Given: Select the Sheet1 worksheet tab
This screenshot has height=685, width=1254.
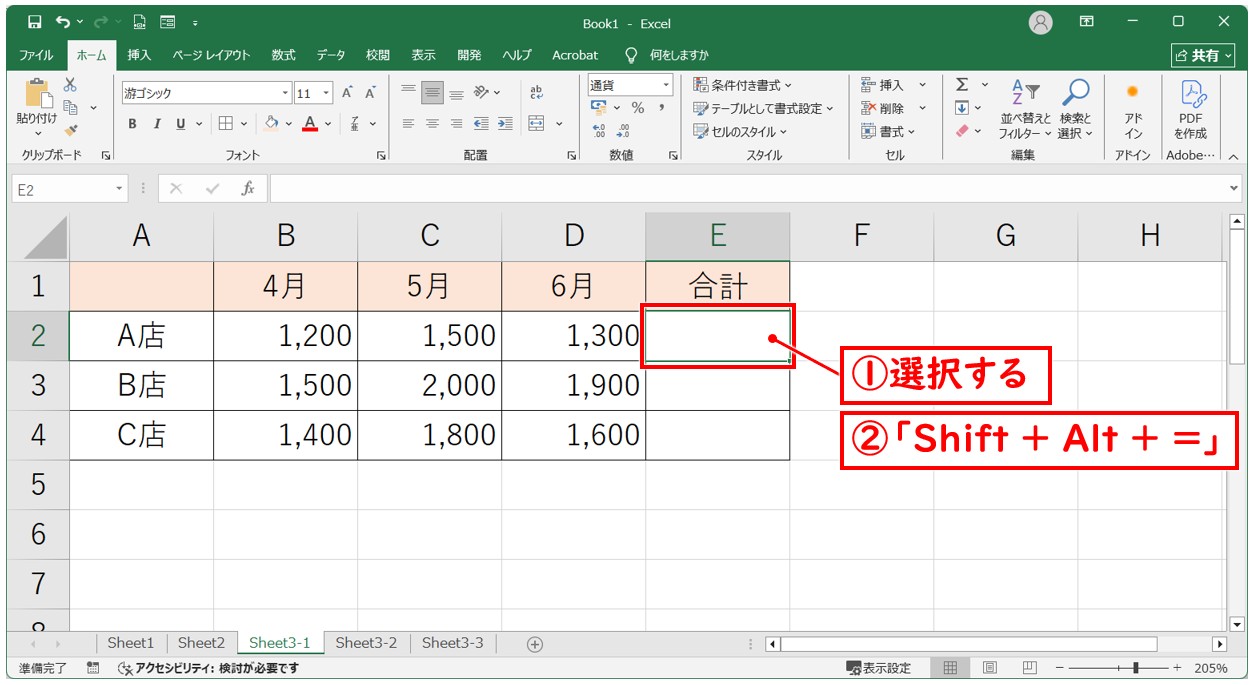Looking at the screenshot, I should (131, 643).
